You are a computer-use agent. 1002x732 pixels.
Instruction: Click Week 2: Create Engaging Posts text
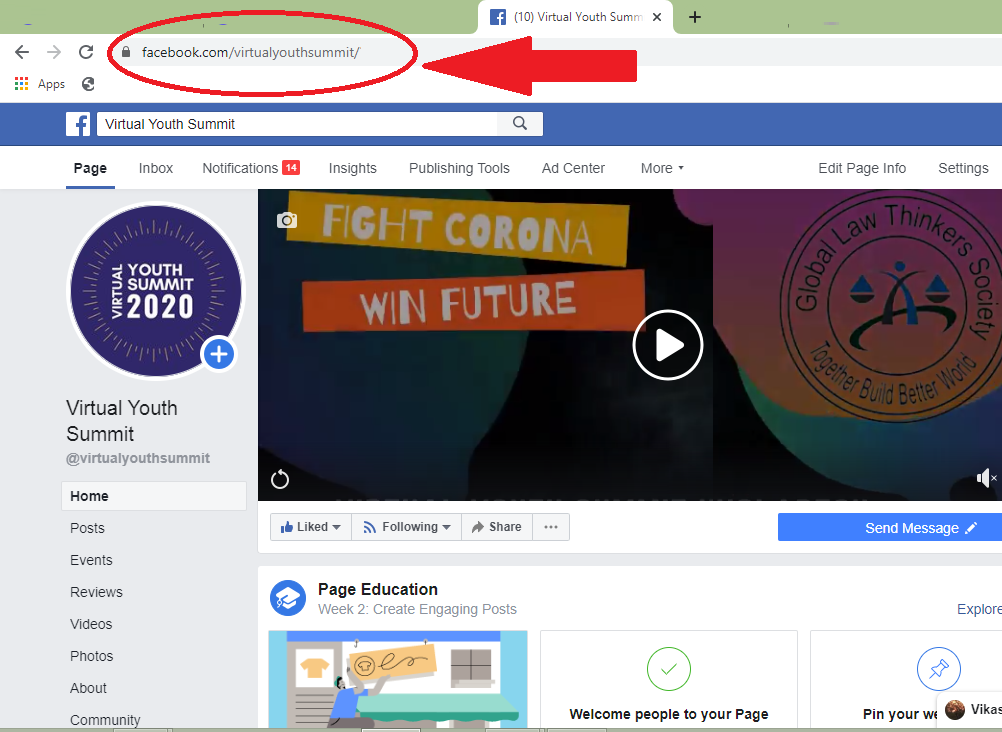417,609
